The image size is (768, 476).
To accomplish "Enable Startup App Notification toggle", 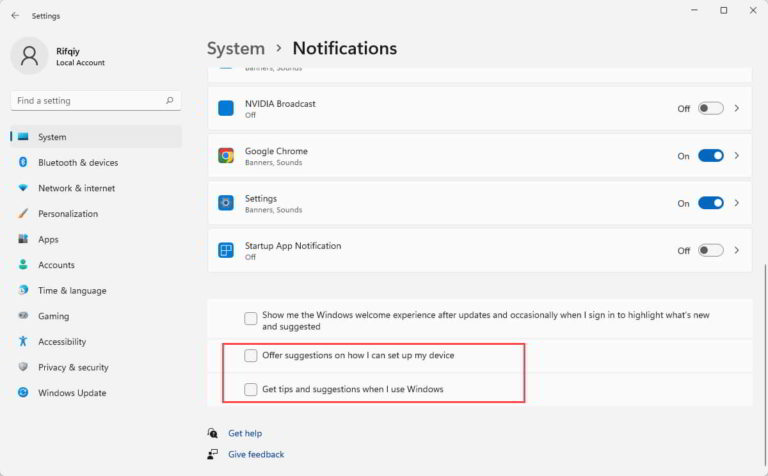I will [711, 250].
